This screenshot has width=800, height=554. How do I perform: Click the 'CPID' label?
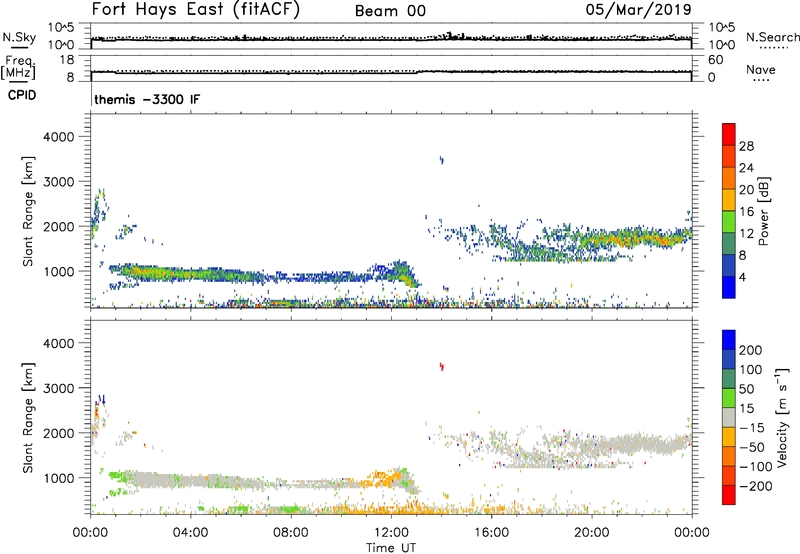click(22, 95)
